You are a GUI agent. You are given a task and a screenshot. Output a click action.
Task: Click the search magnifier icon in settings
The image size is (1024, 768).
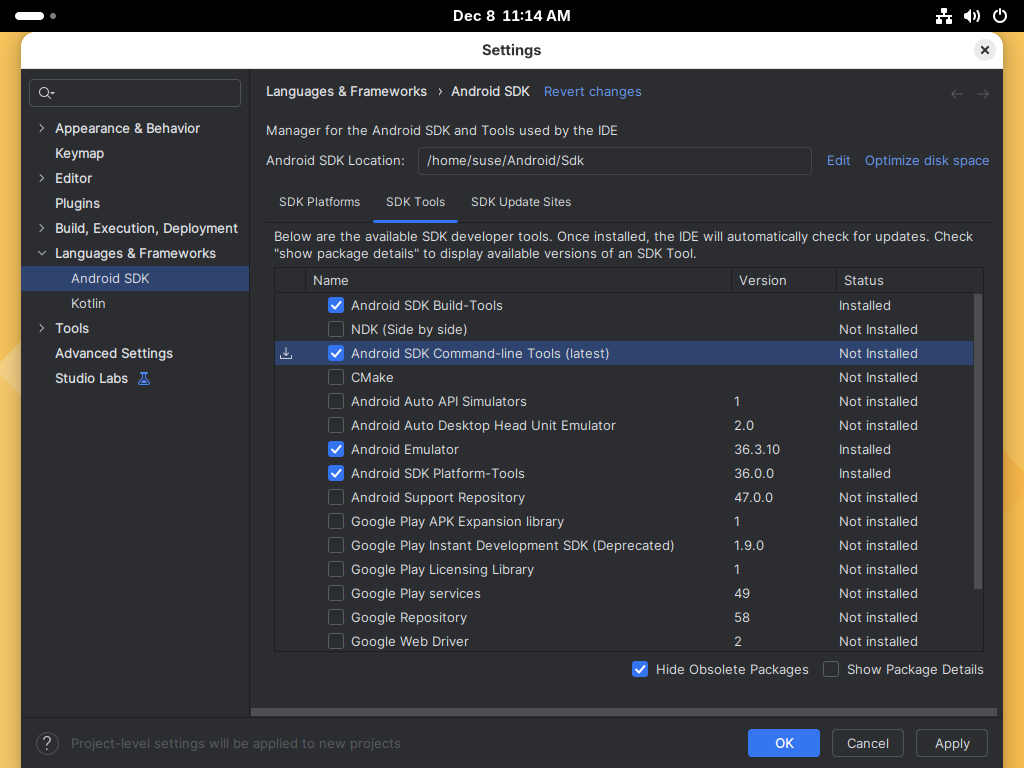45,93
